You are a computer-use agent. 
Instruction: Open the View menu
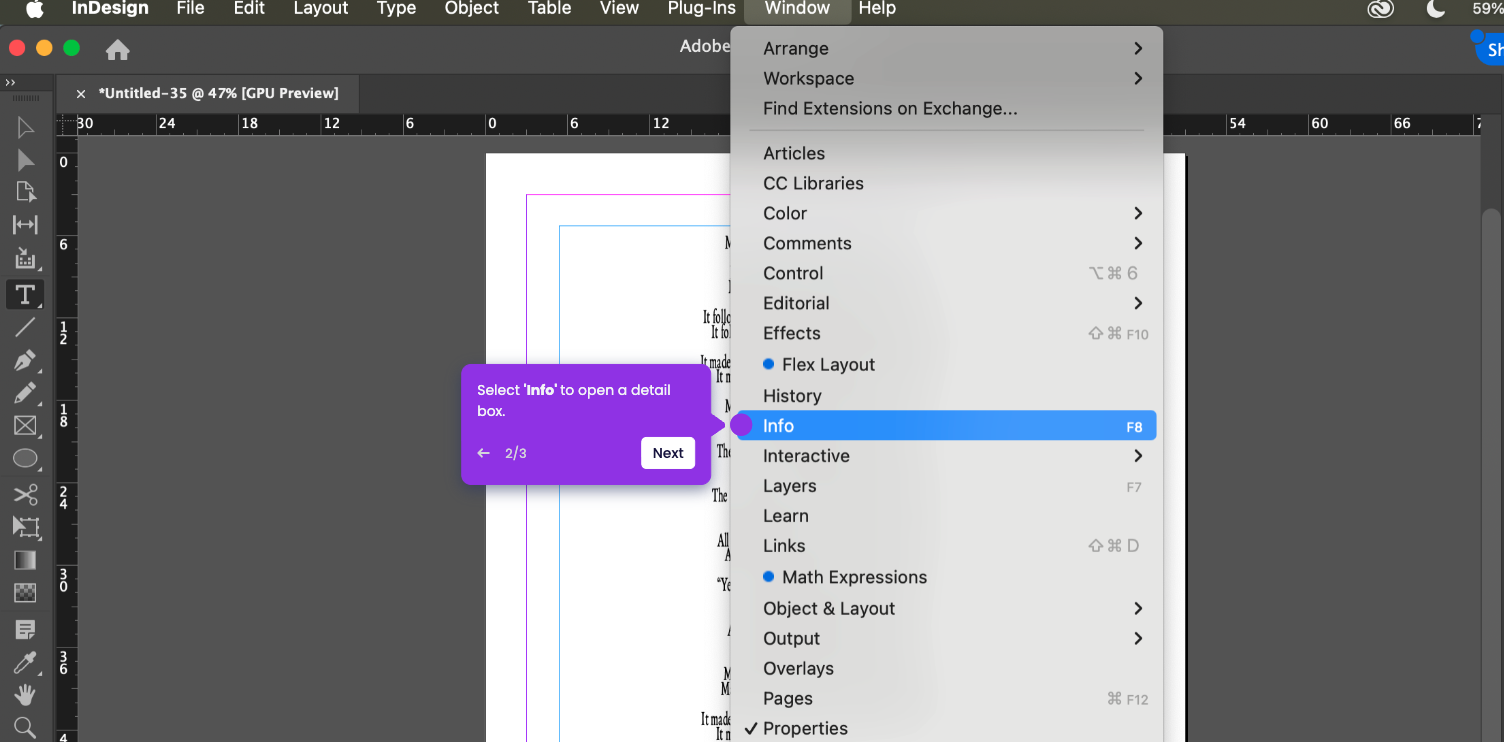point(619,9)
